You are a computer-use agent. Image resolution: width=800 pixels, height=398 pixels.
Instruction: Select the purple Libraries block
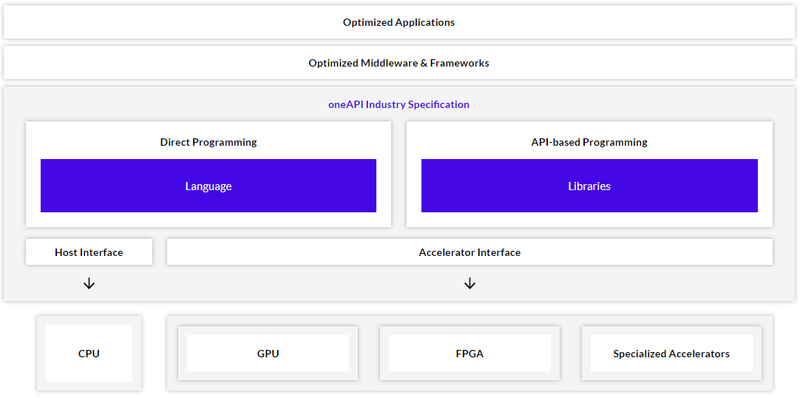point(589,186)
